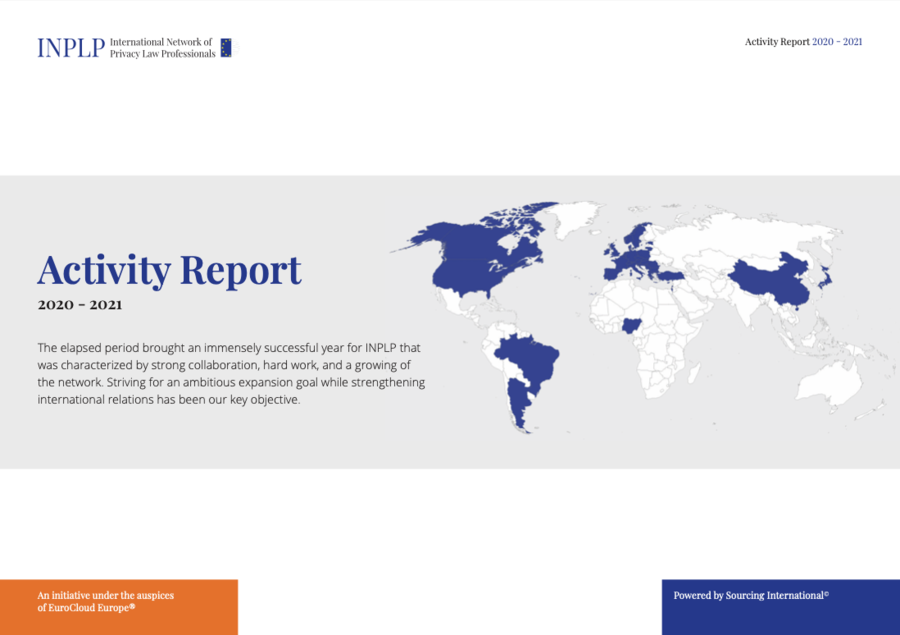The width and height of the screenshot is (900, 635).
Task: Select Japan on the world map
Action: point(827,277)
